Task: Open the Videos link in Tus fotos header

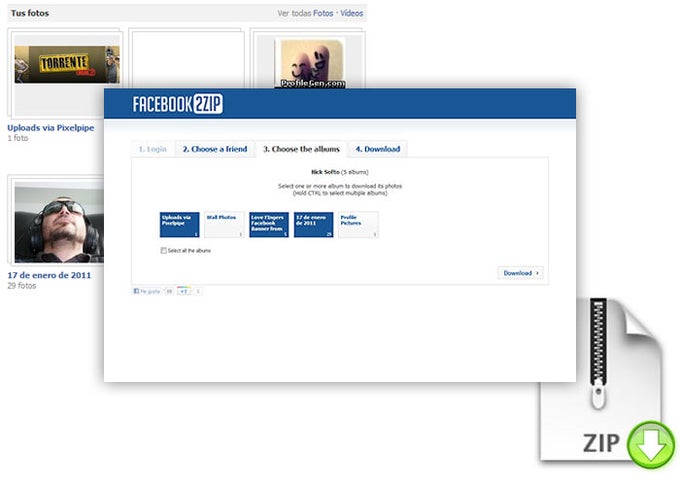Action: 352,13
